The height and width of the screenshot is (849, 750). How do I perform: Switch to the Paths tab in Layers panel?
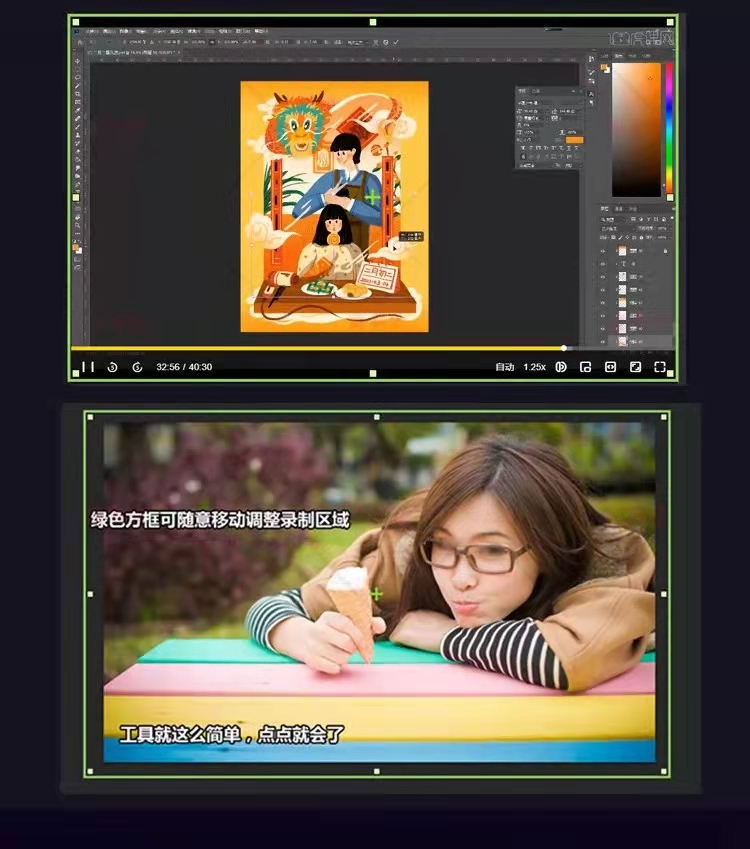click(633, 209)
